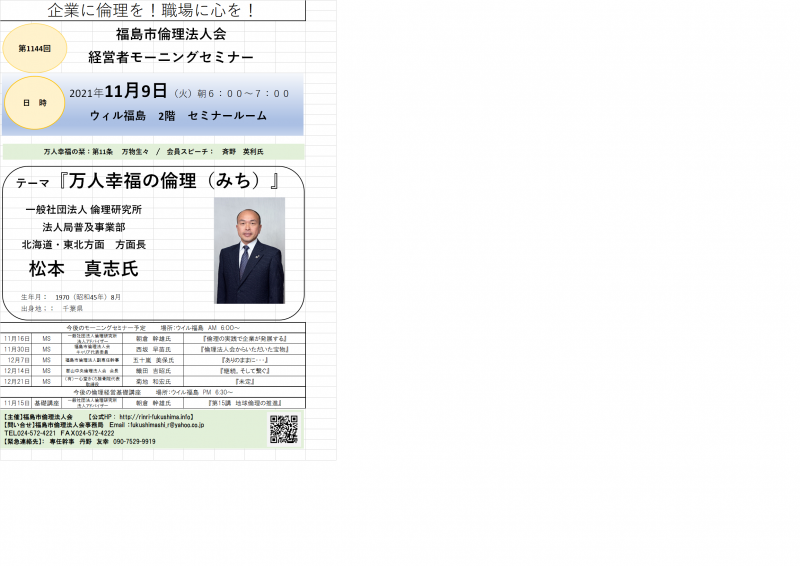Select the 基礎講座 cell in 11月15日 row
The image size is (800, 566).
(x=47, y=402)
